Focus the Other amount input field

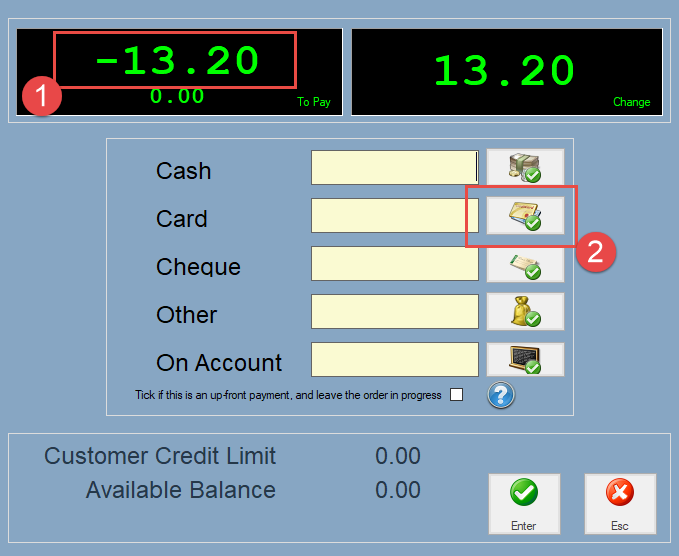[395, 312]
